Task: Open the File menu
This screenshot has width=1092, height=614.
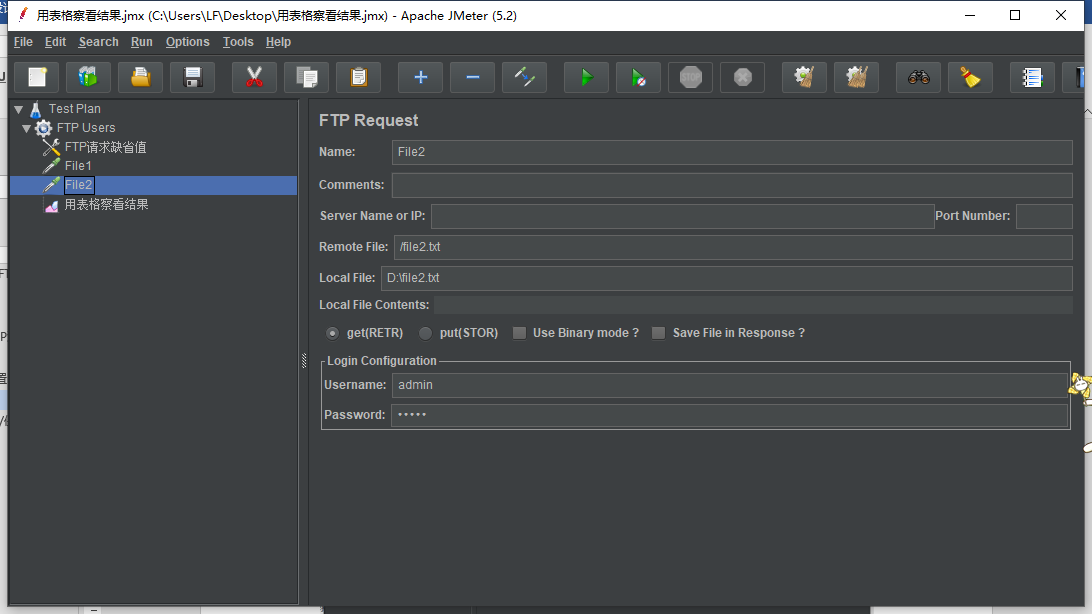Action: 23,42
